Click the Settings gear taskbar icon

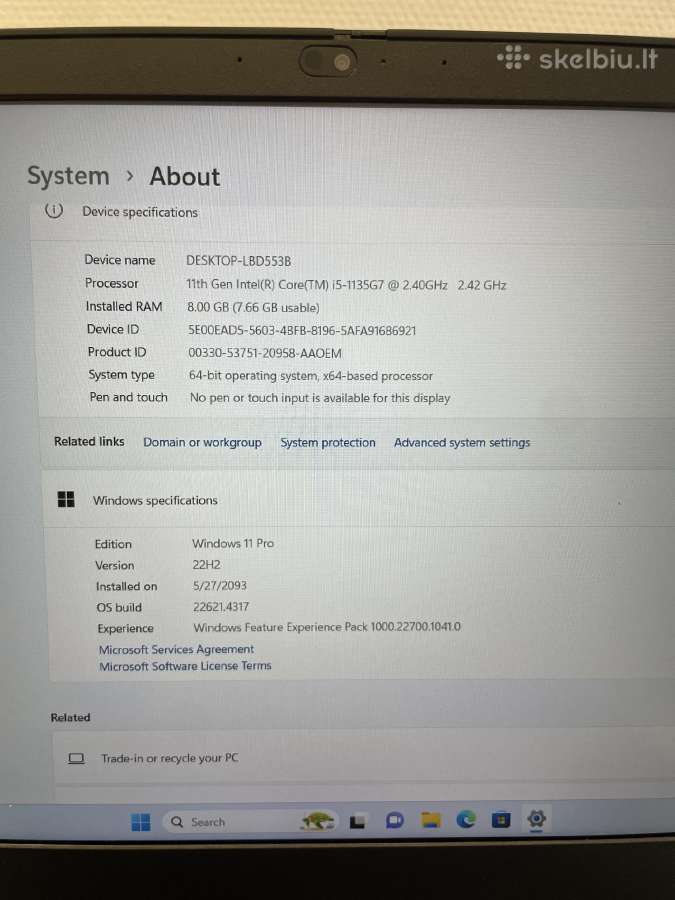(x=536, y=818)
